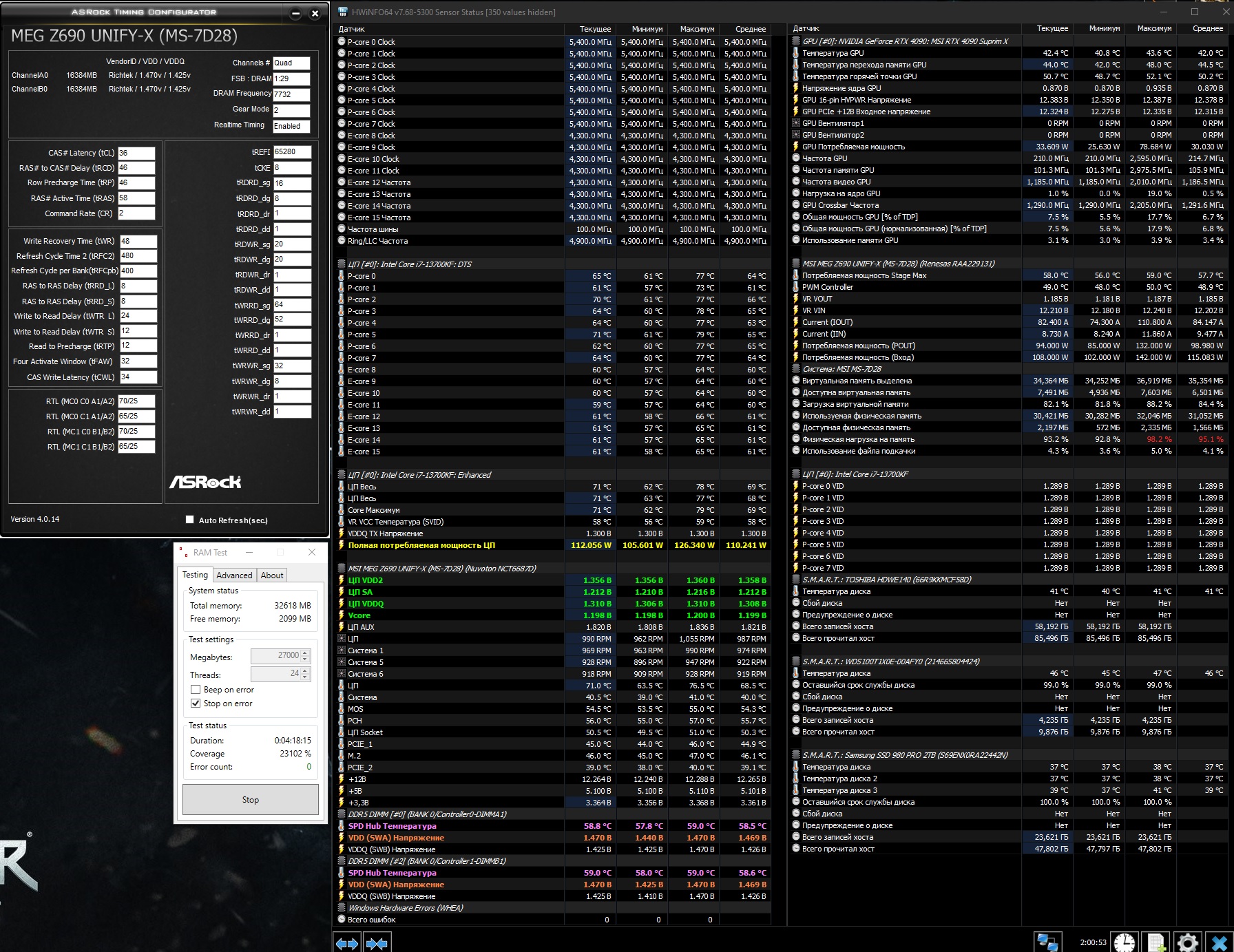
Task: Decrease Threads with the down stepper arrow
Action: pos(305,677)
